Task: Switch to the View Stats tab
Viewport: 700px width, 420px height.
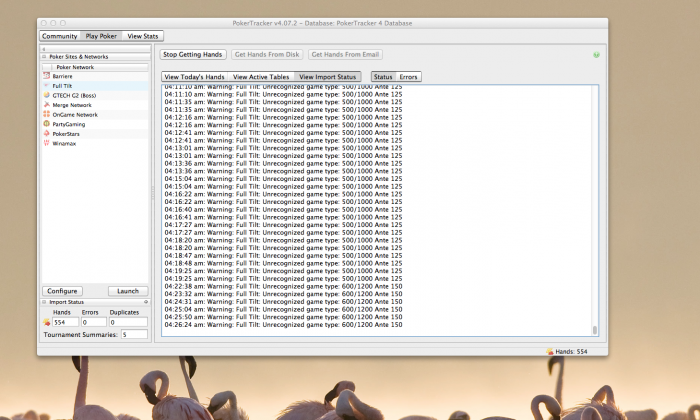Action: pyautogui.click(x=143, y=36)
